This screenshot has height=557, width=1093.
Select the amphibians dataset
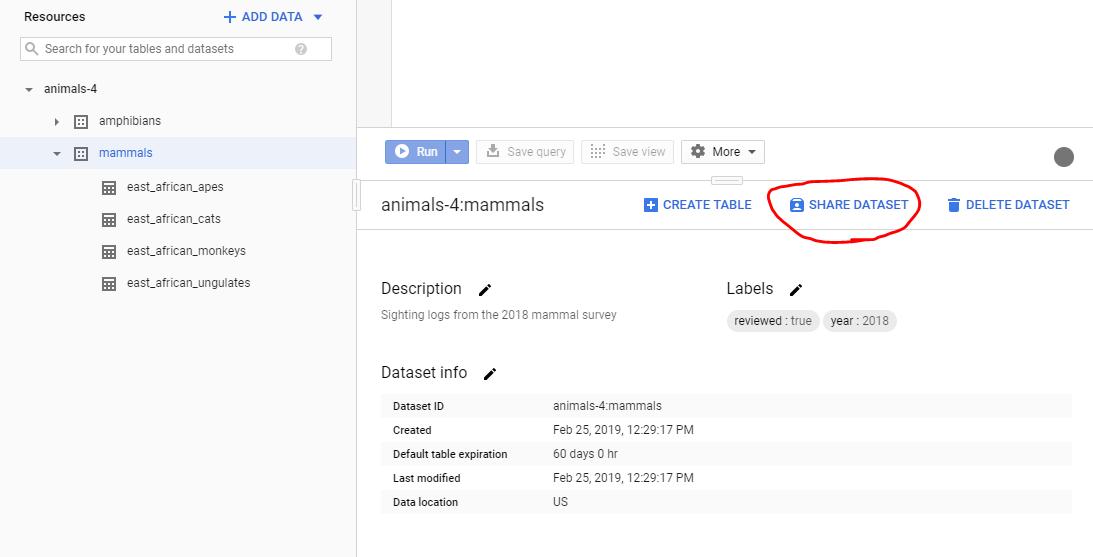click(x=130, y=121)
